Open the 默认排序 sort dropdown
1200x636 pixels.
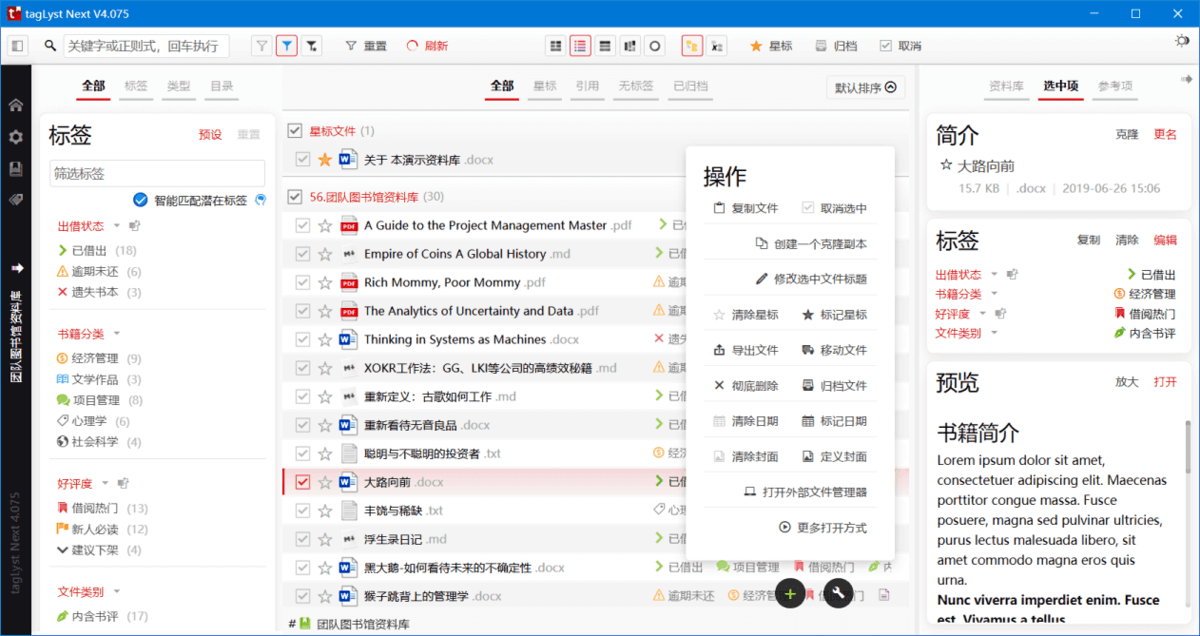tap(866, 88)
